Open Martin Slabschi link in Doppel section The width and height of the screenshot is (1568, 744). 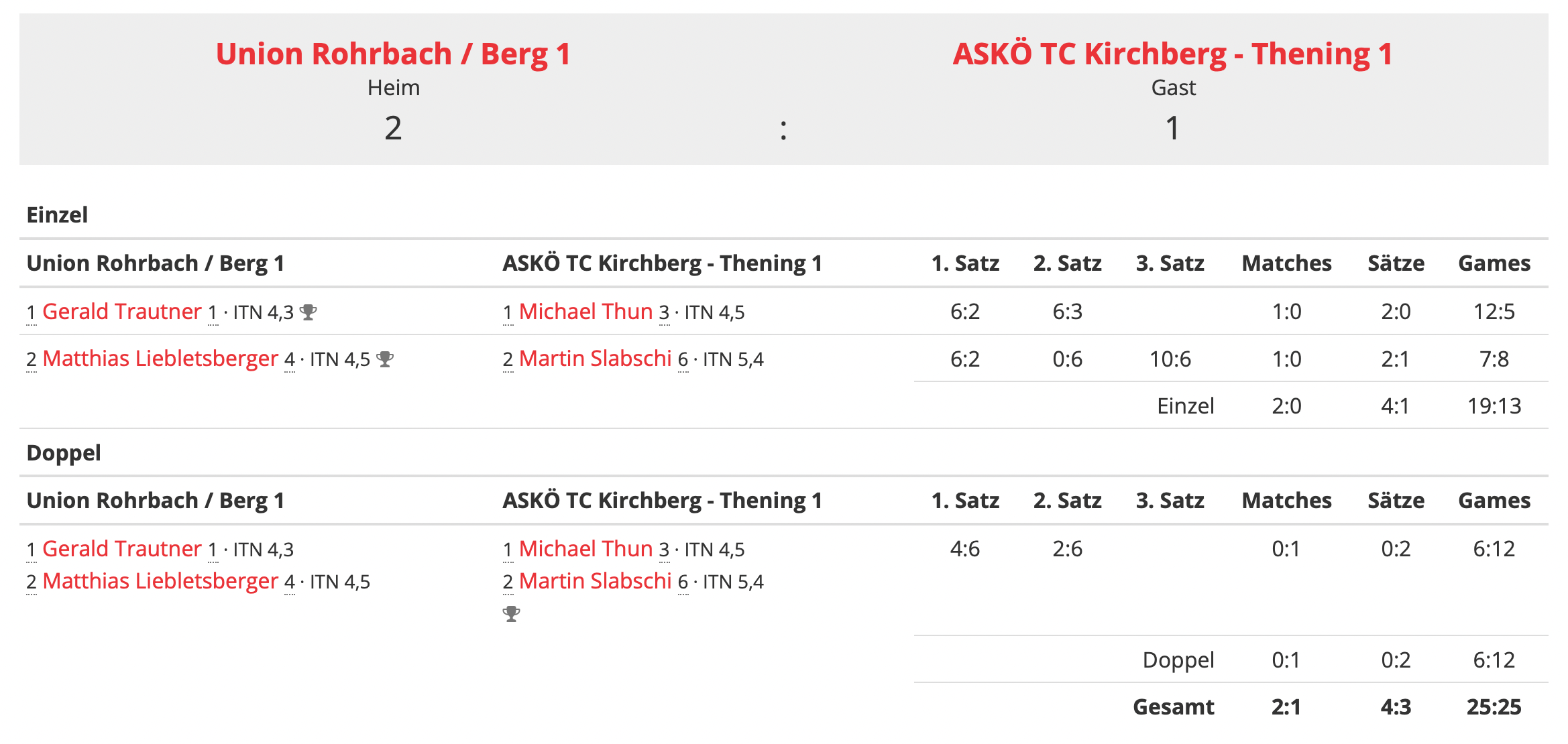[595, 581]
